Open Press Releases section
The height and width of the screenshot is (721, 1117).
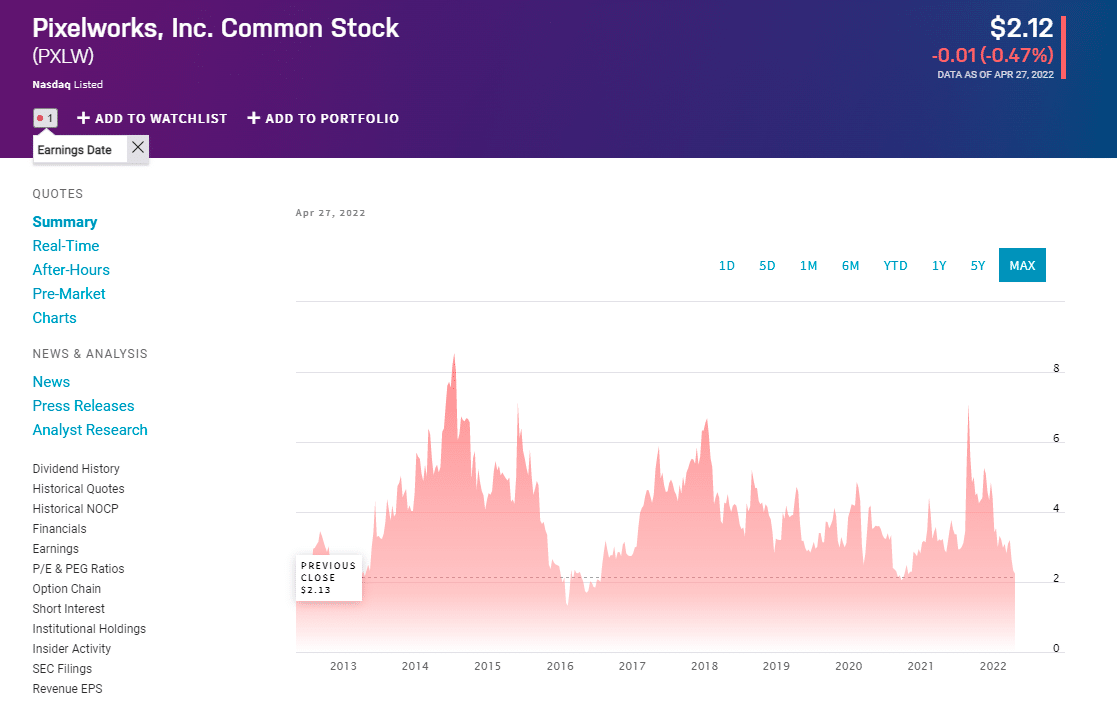tap(83, 406)
